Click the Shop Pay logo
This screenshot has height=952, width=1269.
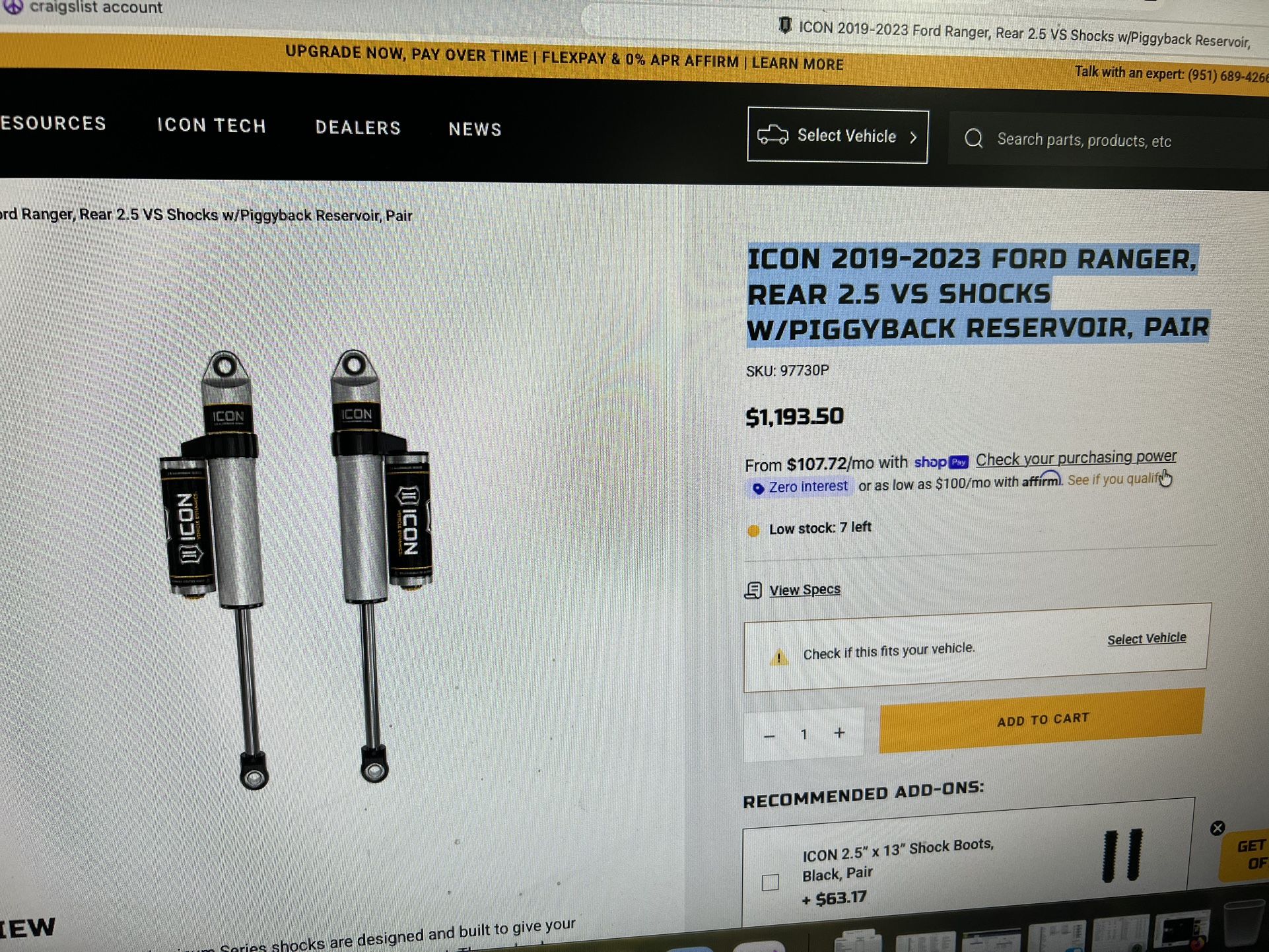pyautogui.click(x=941, y=462)
